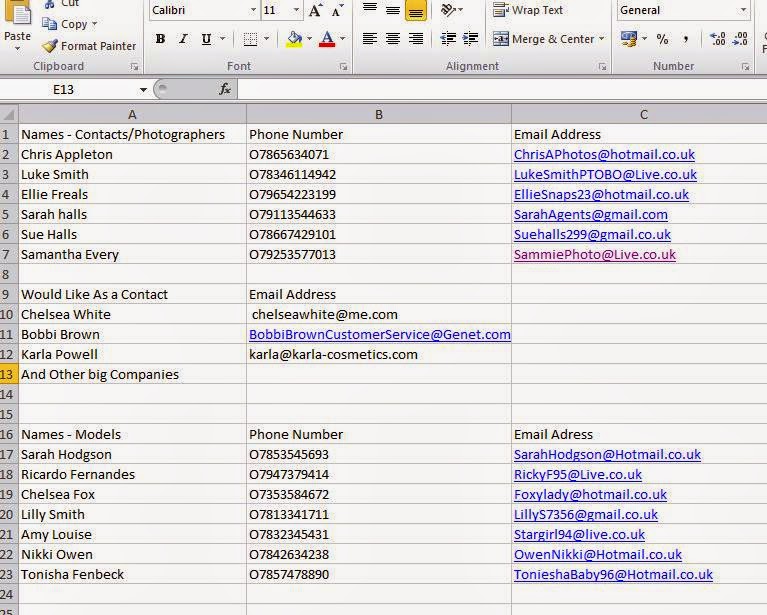Open Font Color dropdown arrow

point(342,39)
